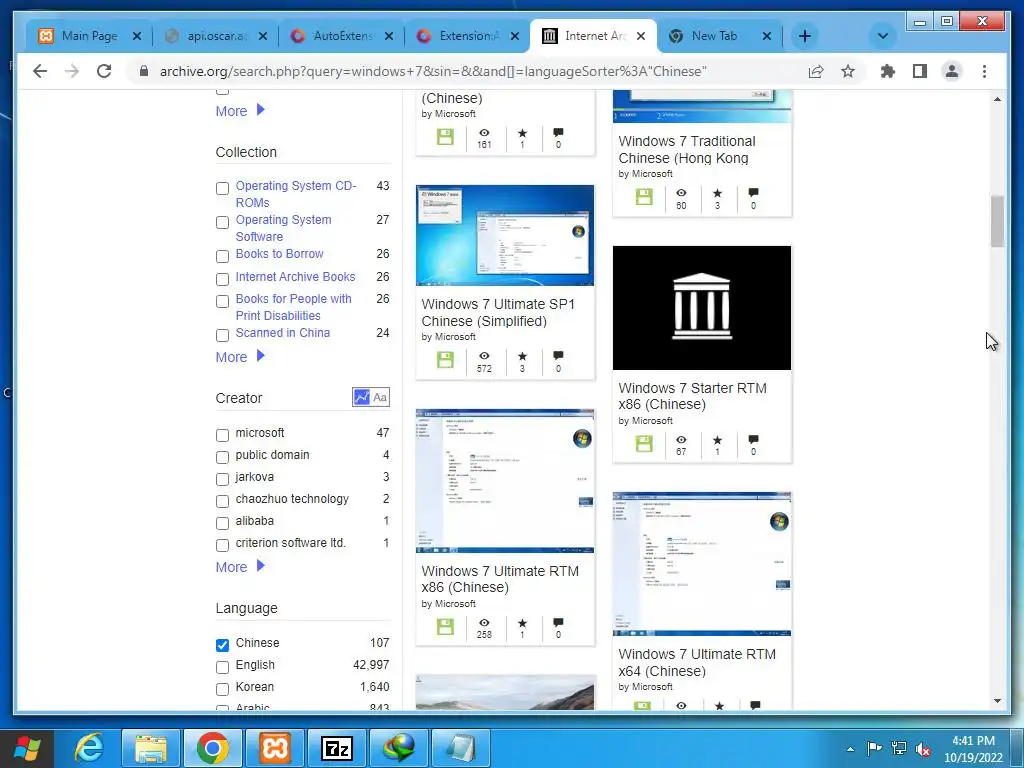Open Windows Explorer folder from taskbar
This screenshot has height=768, width=1024.
pyautogui.click(x=150, y=748)
